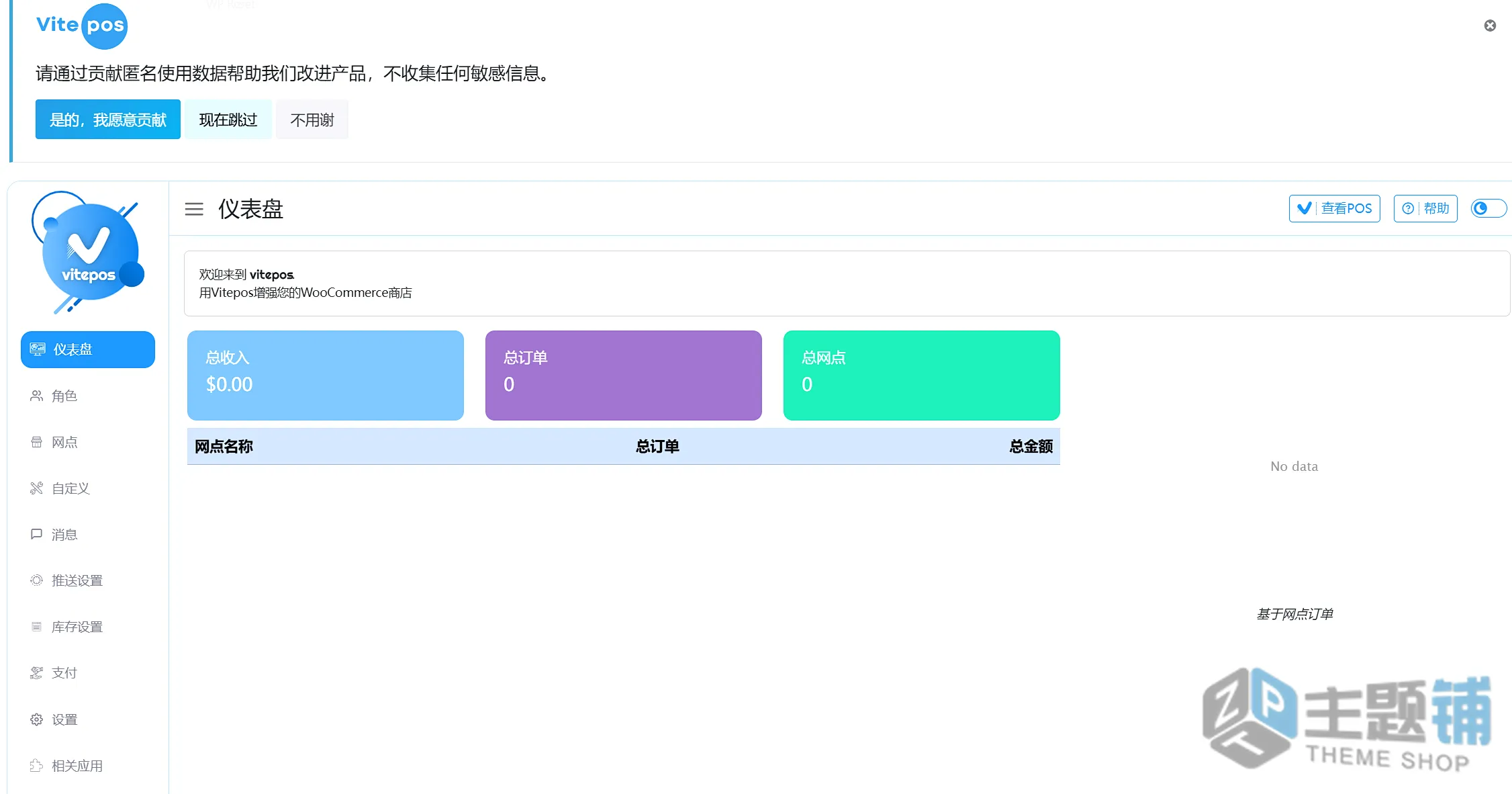This screenshot has width=1512, height=794.
Task: Click 总金额 column header
Action: [1031, 447]
